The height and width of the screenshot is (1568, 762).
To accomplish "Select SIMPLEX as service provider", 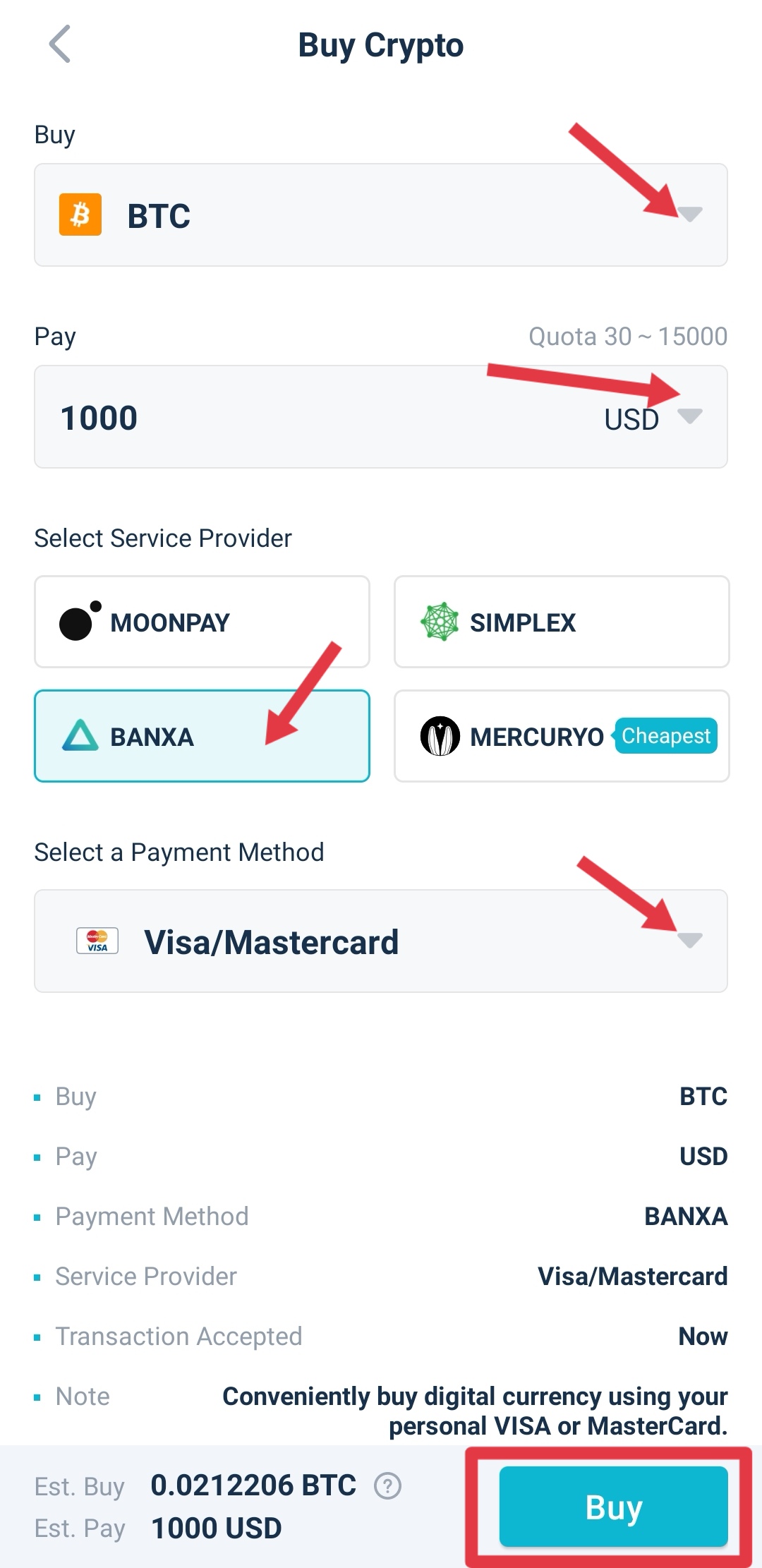I will pos(562,622).
